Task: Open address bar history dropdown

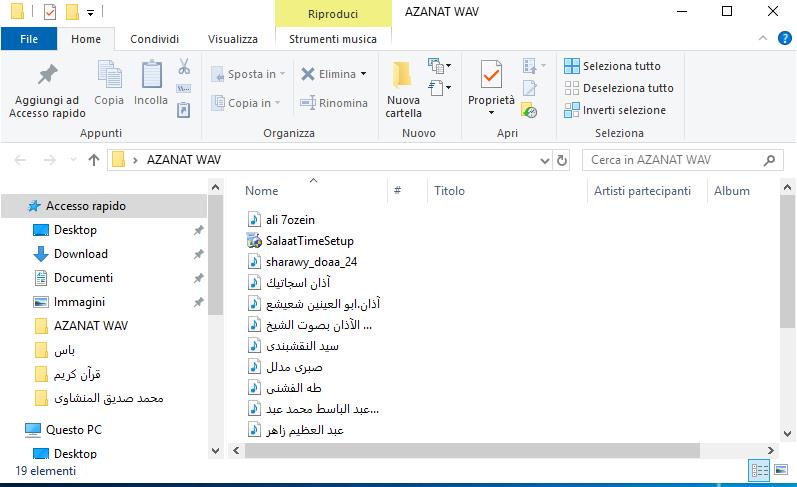Action: point(539,160)
